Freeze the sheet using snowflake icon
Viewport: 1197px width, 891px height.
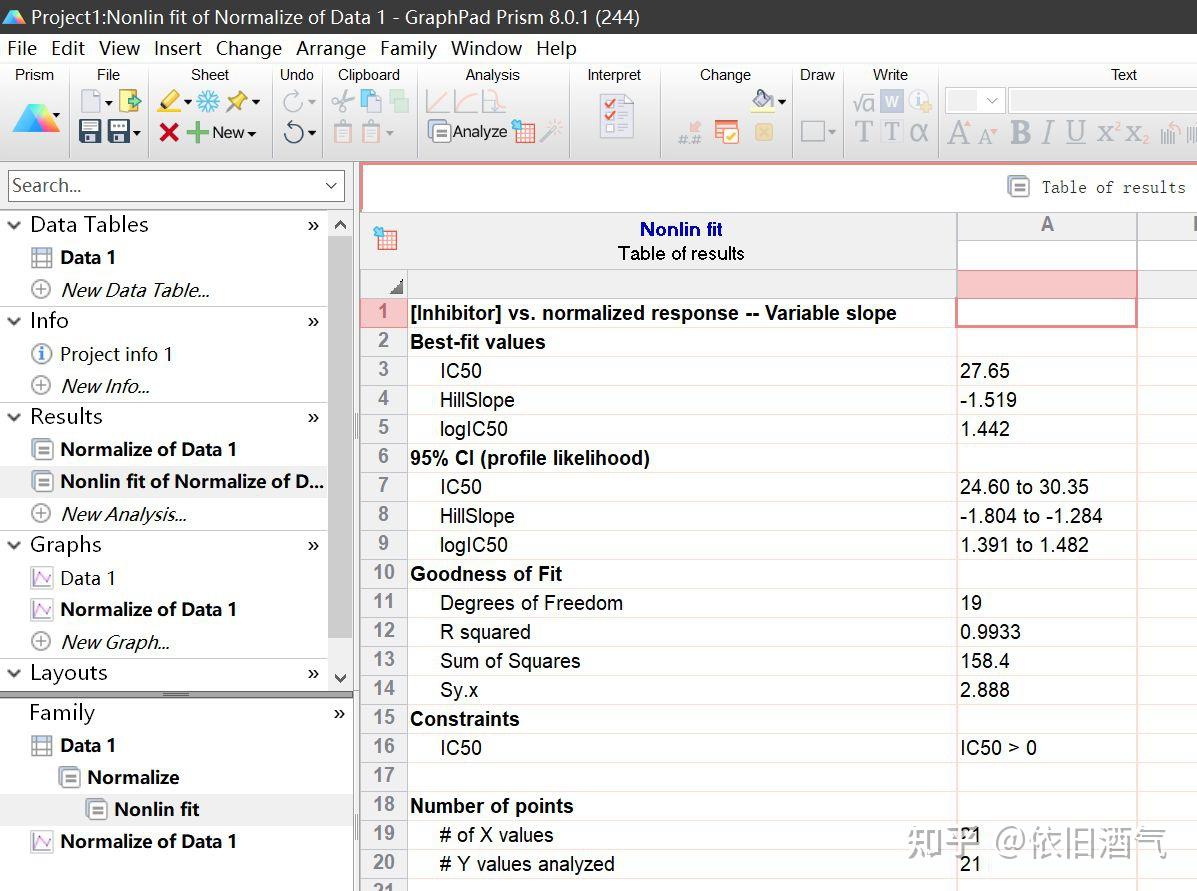coord(208,101)
